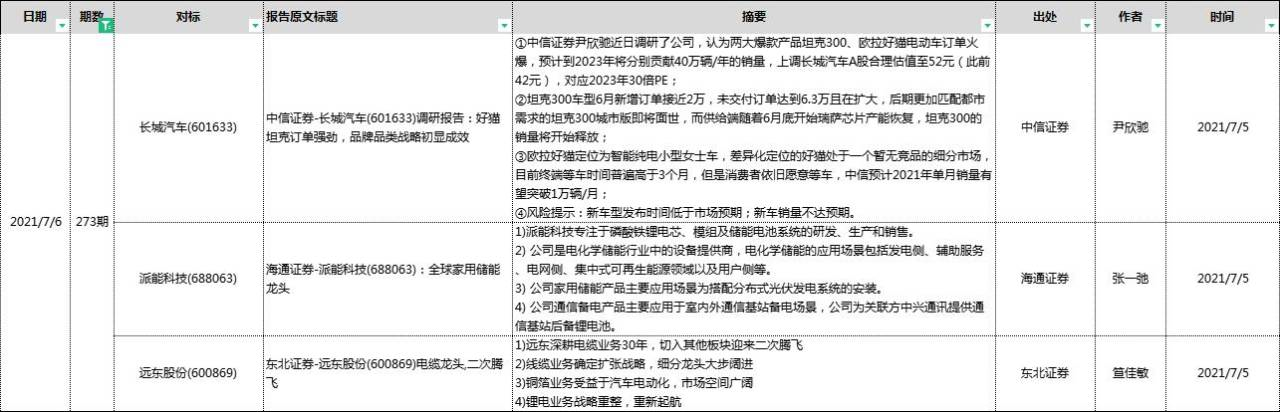Screen dimensions: 1280x412
Task: Select the 长城汽车 summary cell about 坦克300
Action: pos(755,128)
